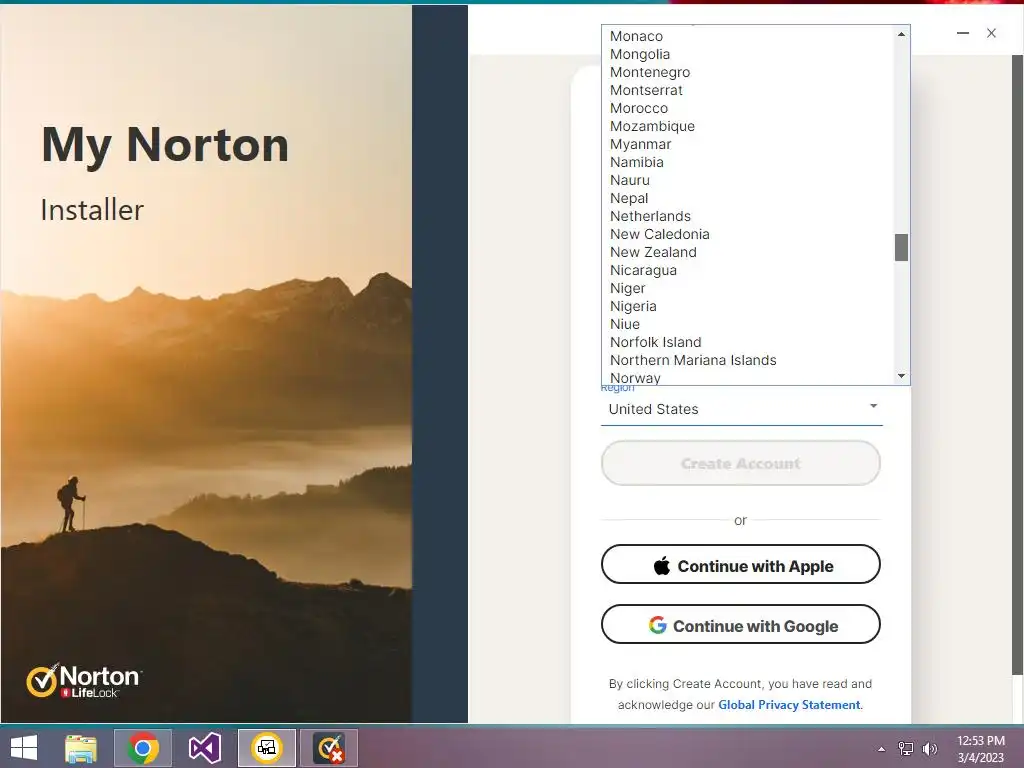The width and height of the screenshot is (1024, 768).
Task: Open the Region dropdown showing United States
Action: tap(741, 409)
